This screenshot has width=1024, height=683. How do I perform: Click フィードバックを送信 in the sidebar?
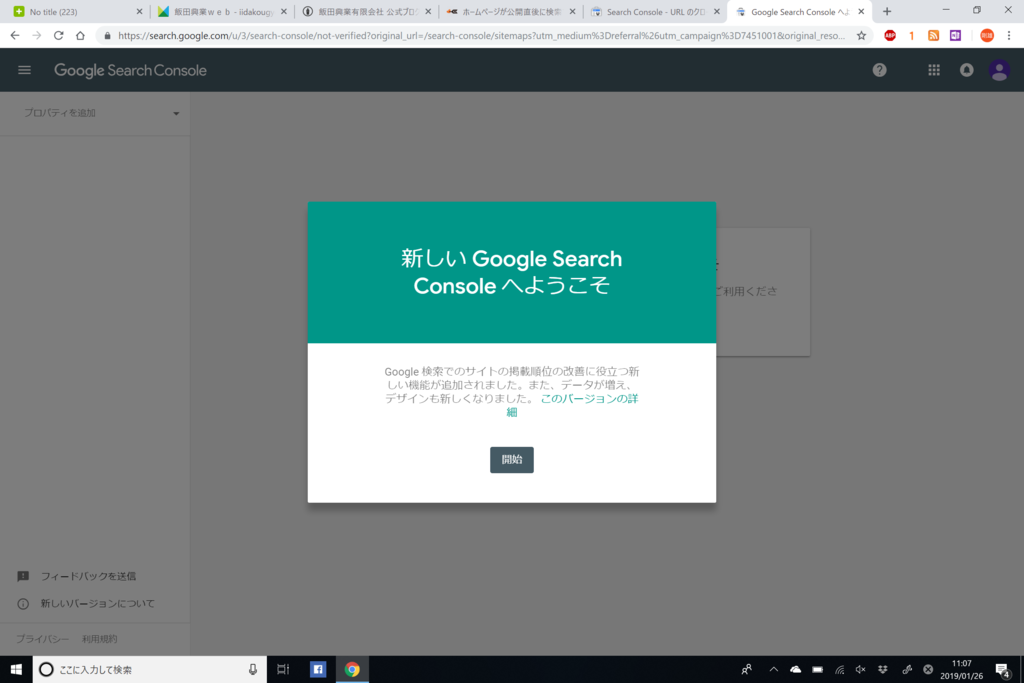pos(88,576)
